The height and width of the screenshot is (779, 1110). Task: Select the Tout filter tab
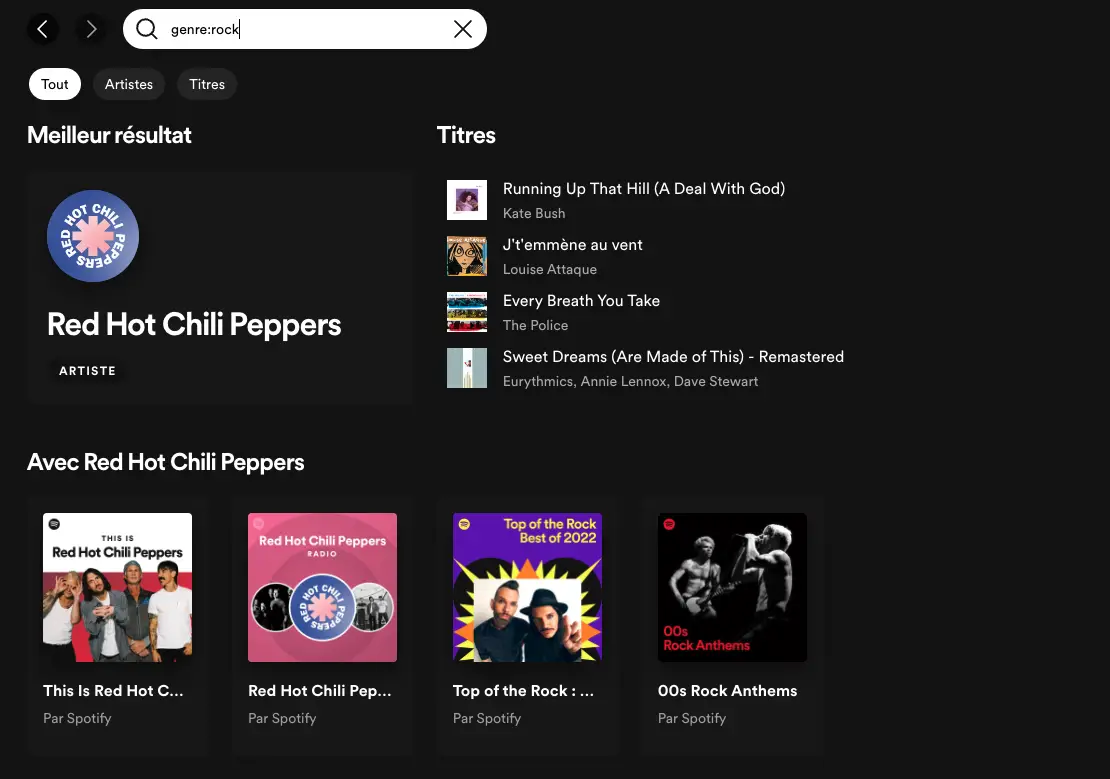click(x=55, y=84)
